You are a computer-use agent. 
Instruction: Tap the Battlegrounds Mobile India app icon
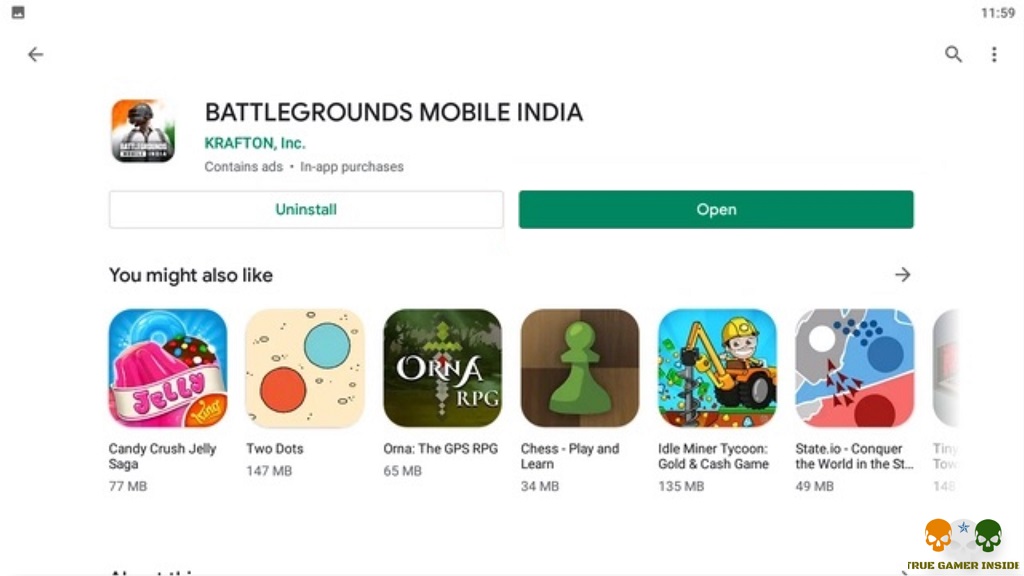pos(143,131)
